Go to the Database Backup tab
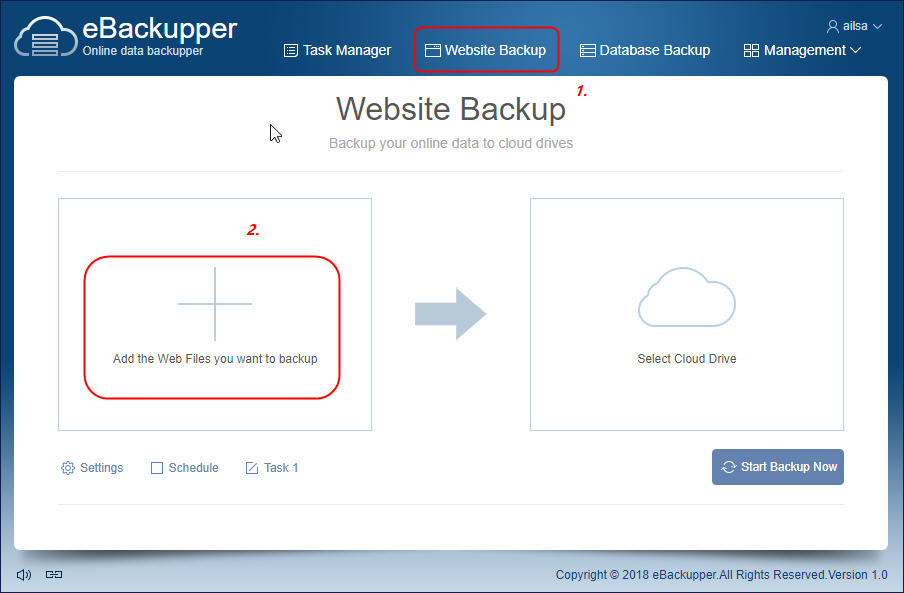904x593 pixels. click(x=645, y=51)
